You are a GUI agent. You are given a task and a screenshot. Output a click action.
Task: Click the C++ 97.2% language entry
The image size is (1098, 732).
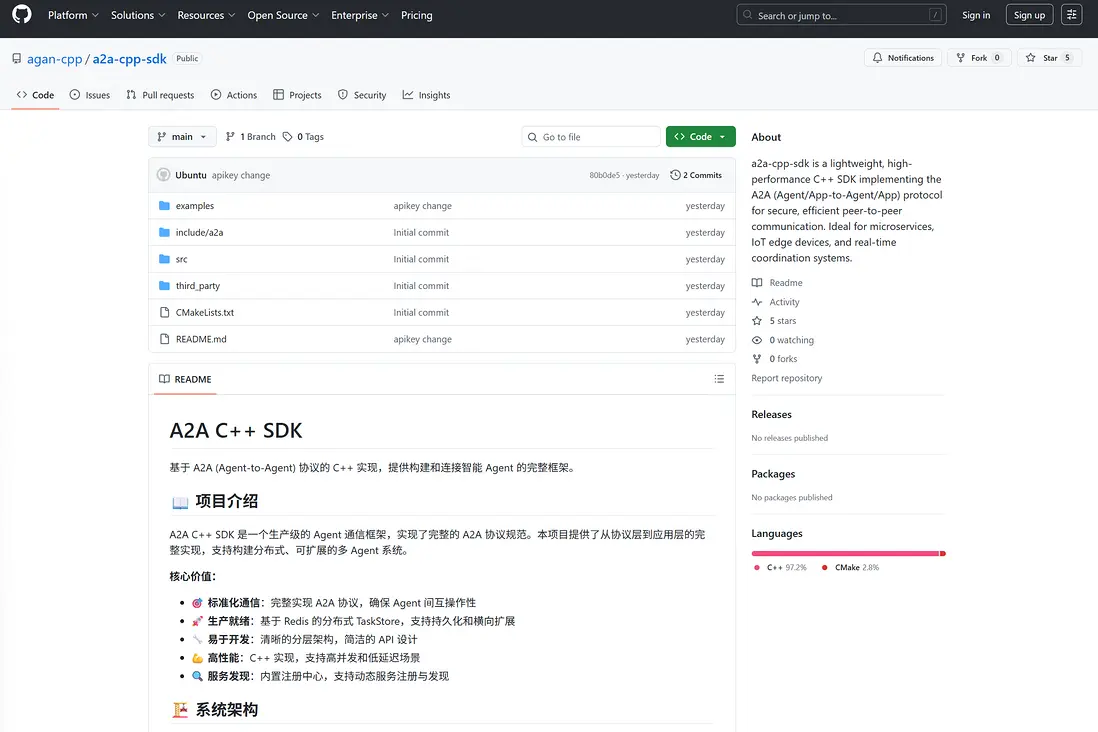point(780,567)
